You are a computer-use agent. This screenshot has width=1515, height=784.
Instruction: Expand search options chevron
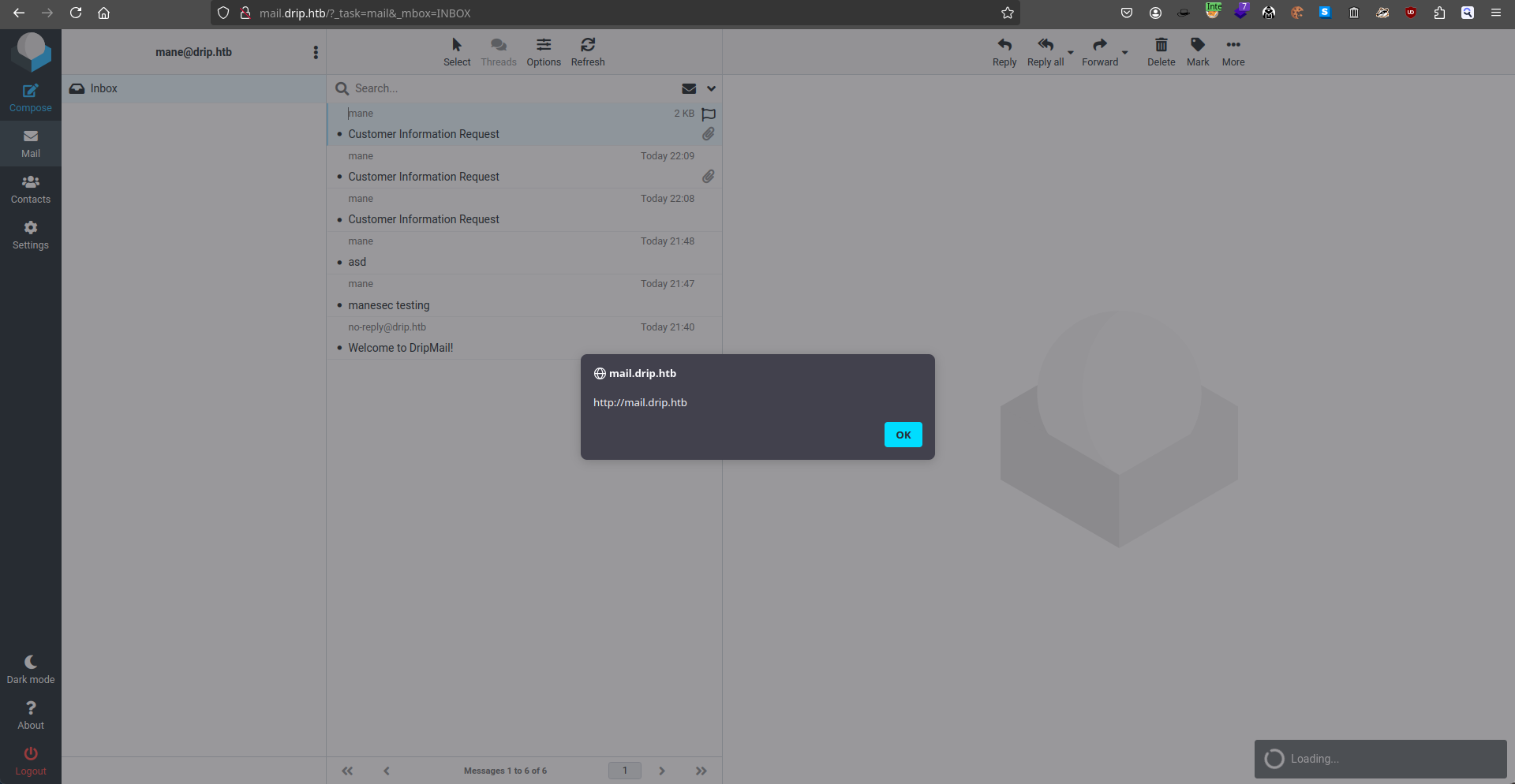click(711, 88)
